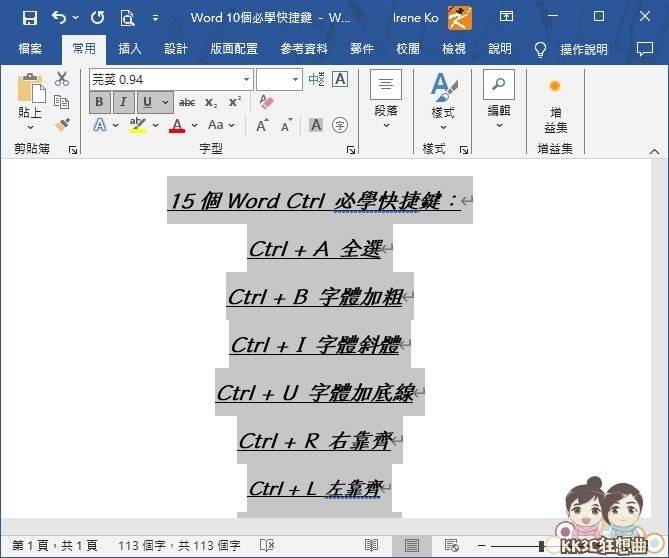Open the 說明 tab

pyautogui.click(x=500, y=49)
